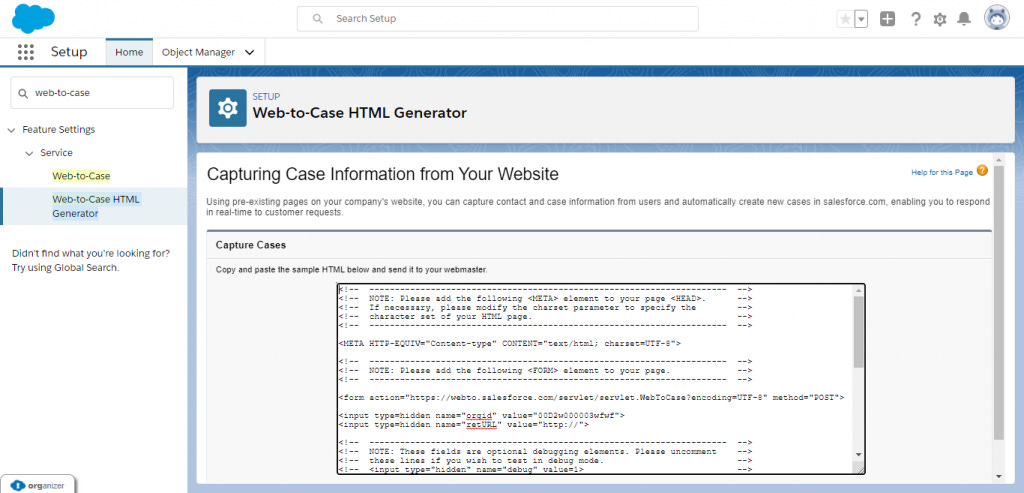Click the gear icon beside the page title
The width and height of the screenshot is (1024, 493).
(x=227, y=108)
